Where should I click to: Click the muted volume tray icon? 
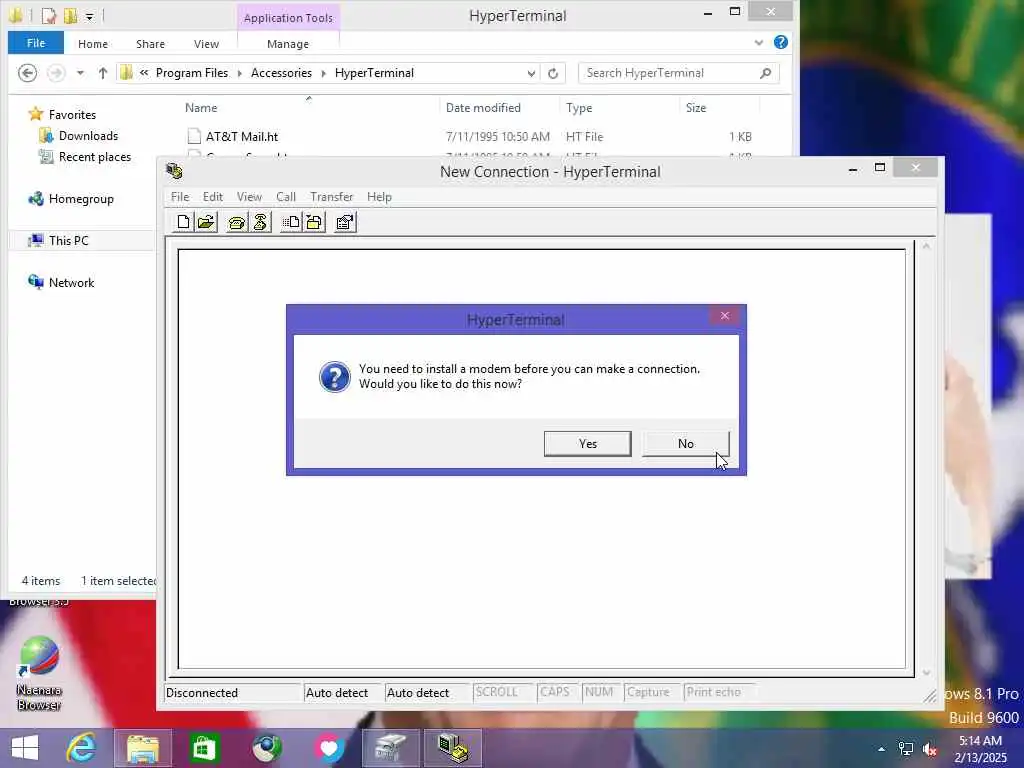point(930,749)
